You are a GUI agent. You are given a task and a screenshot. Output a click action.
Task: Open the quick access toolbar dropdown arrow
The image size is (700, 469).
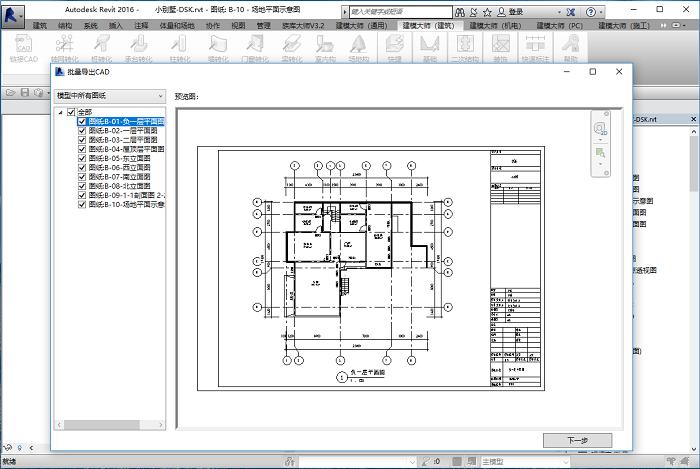pyautogui.click(x=48, y=92)
